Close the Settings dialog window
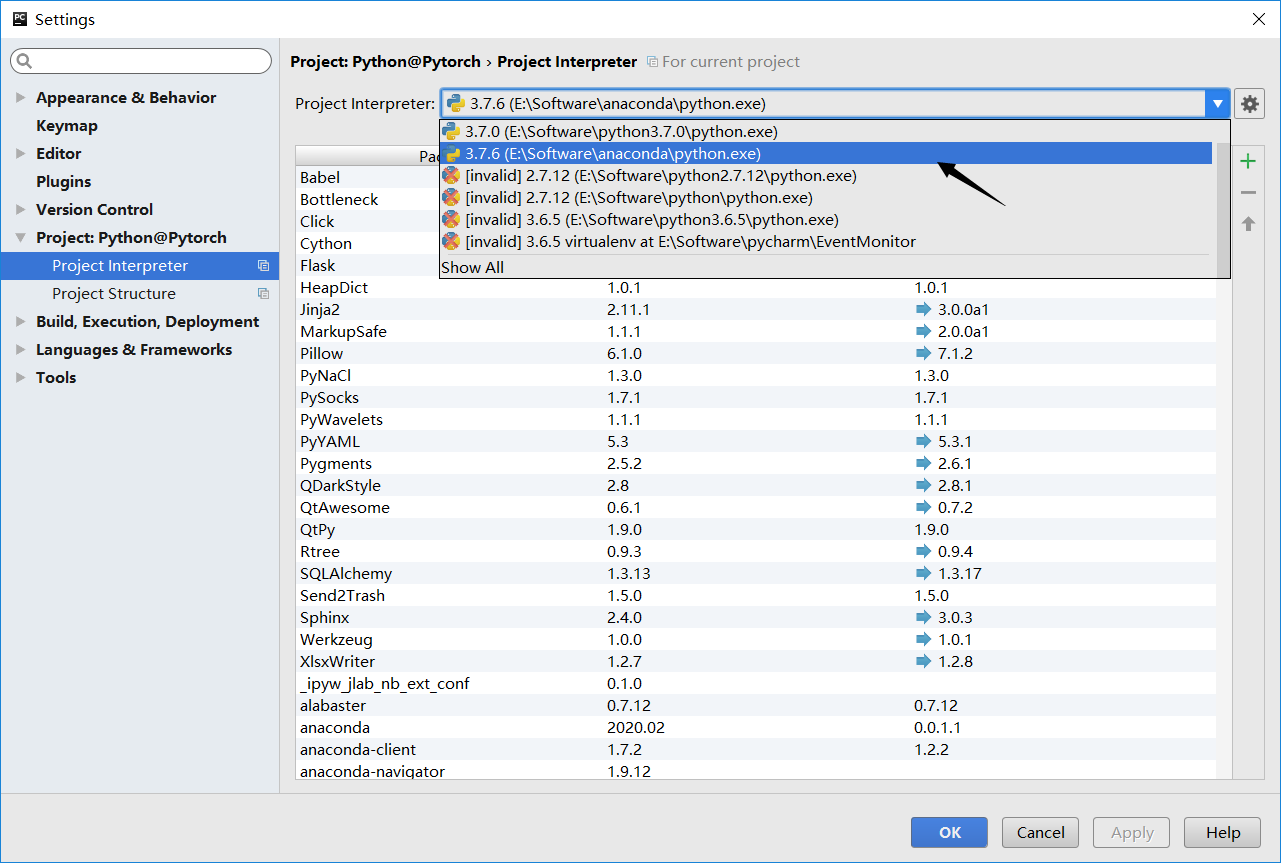1281x863 pixels. coord(1258,19)
